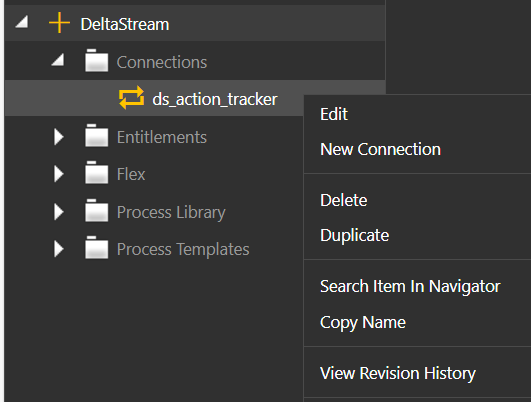This screenshot has width=531, height=402.
Task: Select the ds_action_tracker item
Action: click(x=215, y=100)
